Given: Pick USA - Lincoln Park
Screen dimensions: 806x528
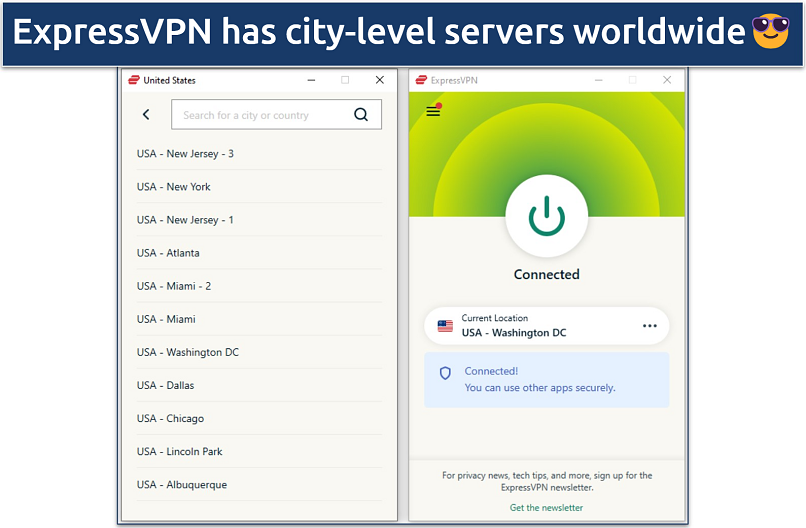Looking at the screenshot, I should click(259, 451).
